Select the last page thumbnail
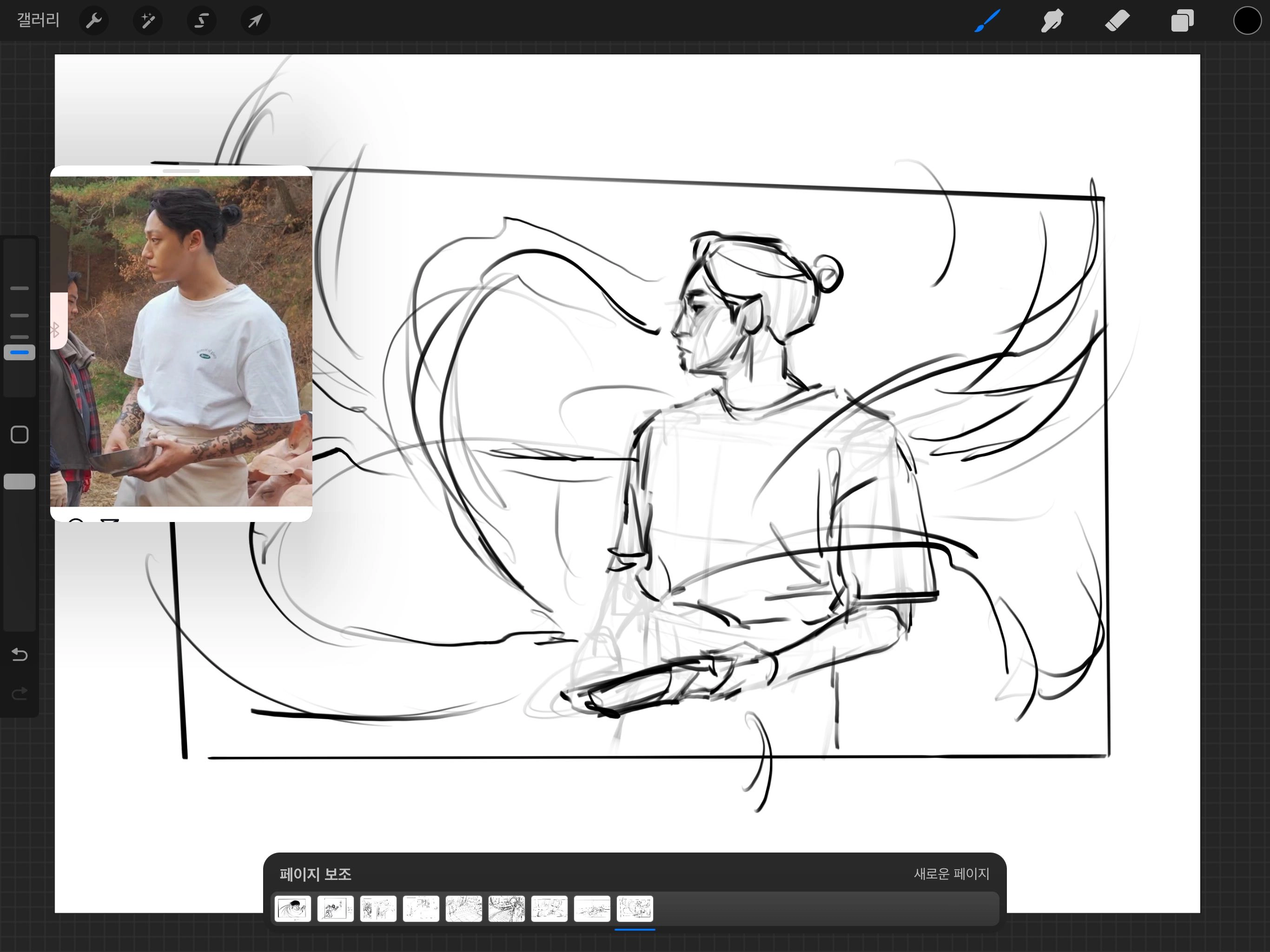 pos(635,909)
